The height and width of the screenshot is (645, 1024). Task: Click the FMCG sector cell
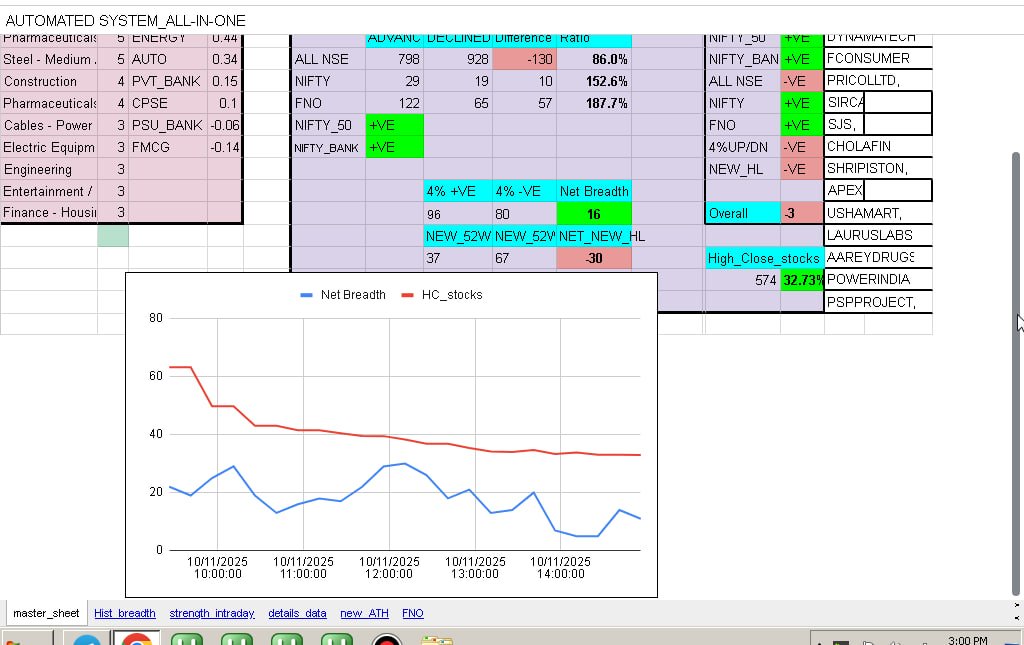(168, 147)
